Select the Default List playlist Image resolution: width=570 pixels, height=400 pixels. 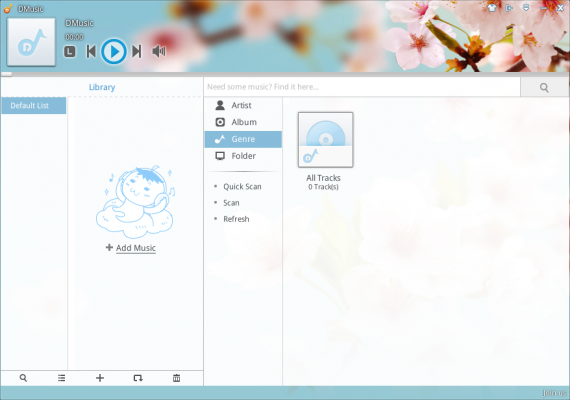(x=33, y=105)
